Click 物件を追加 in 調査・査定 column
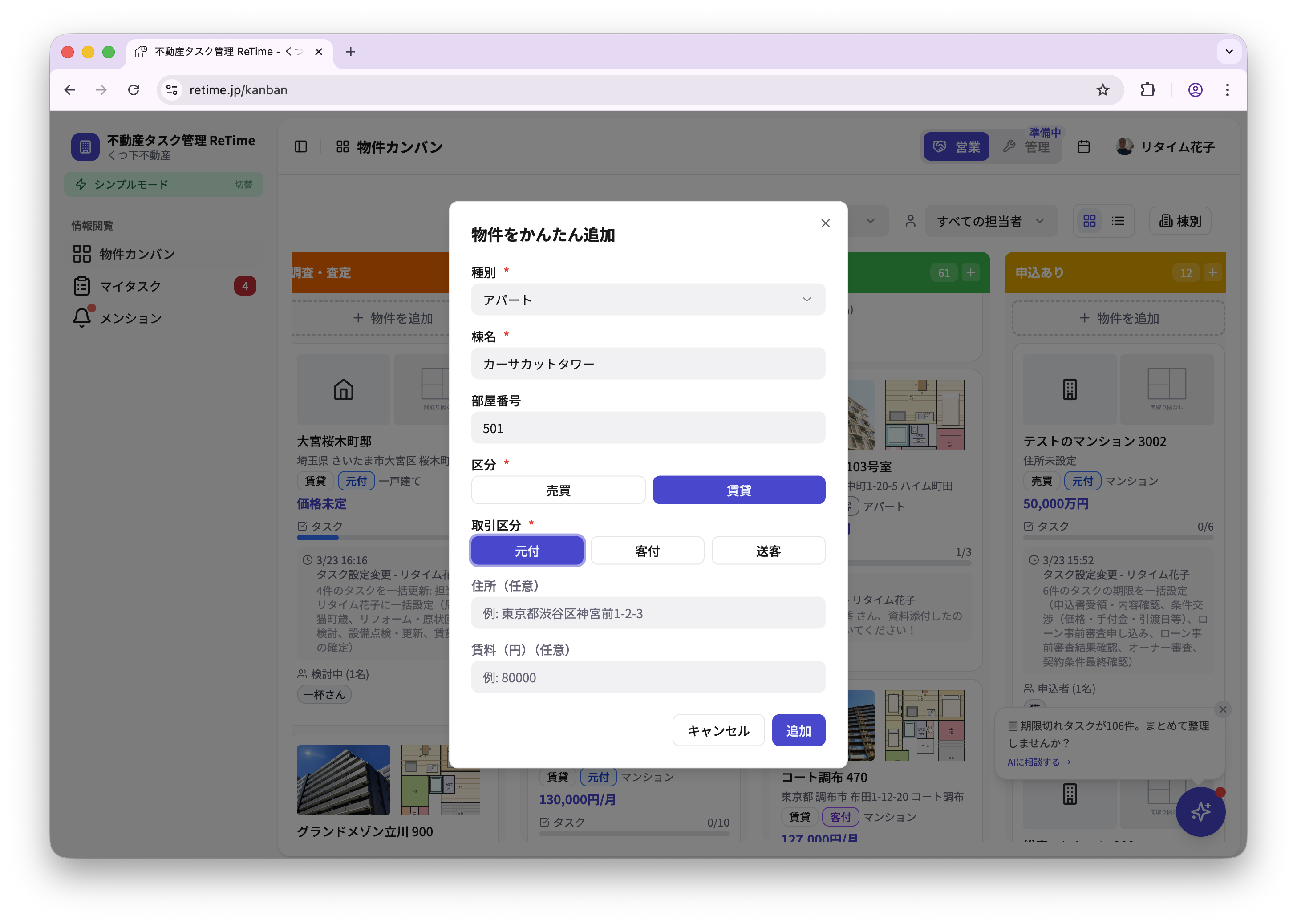Image resolution: width=1297 pixels, height=924 pixels. (x=393, y=318)
